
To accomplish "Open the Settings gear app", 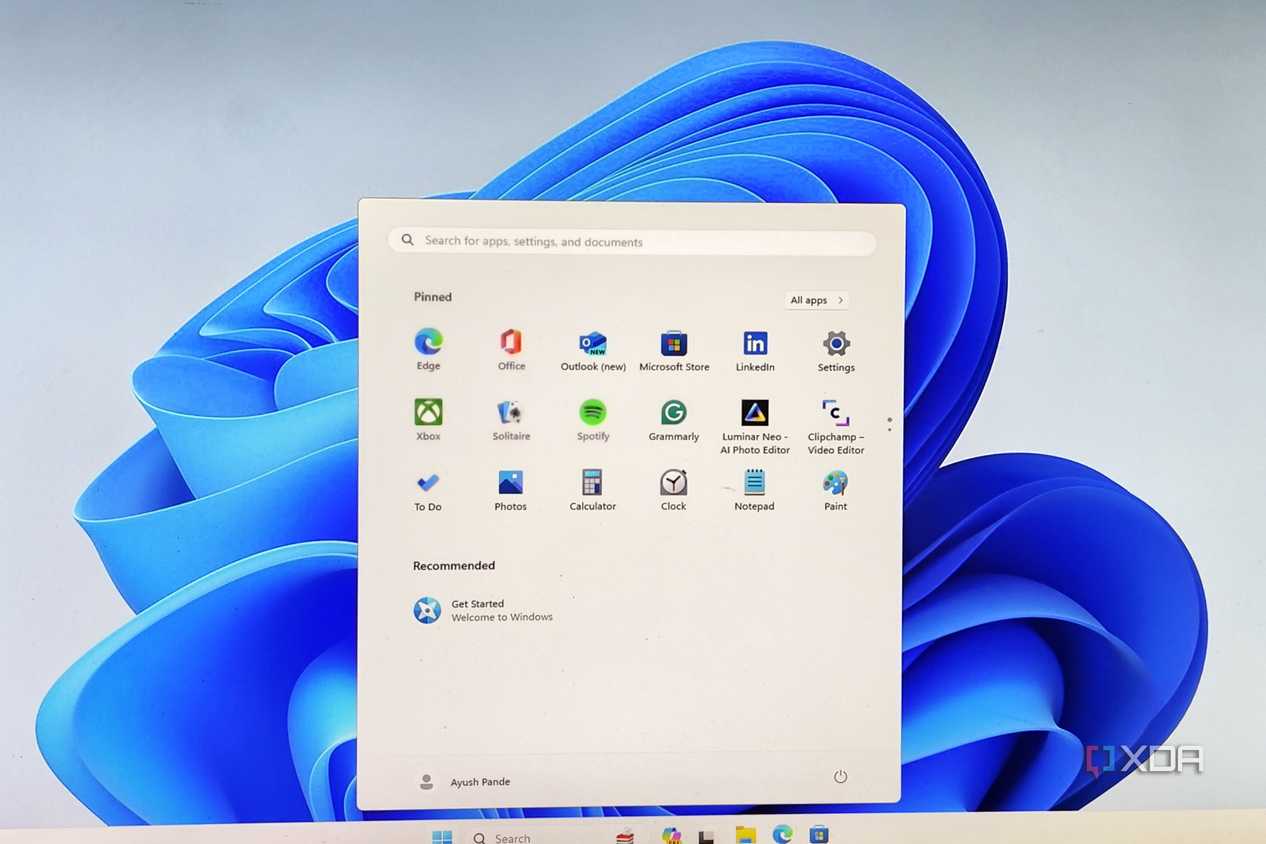I will pyautogui.click(x=836, y=352).
